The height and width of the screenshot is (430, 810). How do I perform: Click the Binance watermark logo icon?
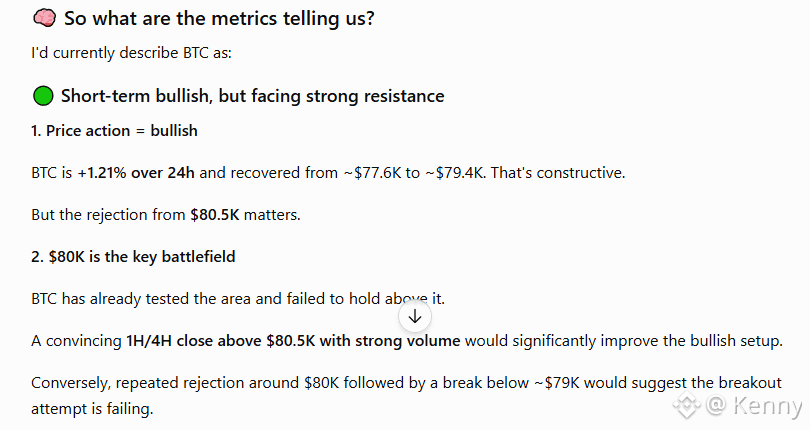[687, 405]
